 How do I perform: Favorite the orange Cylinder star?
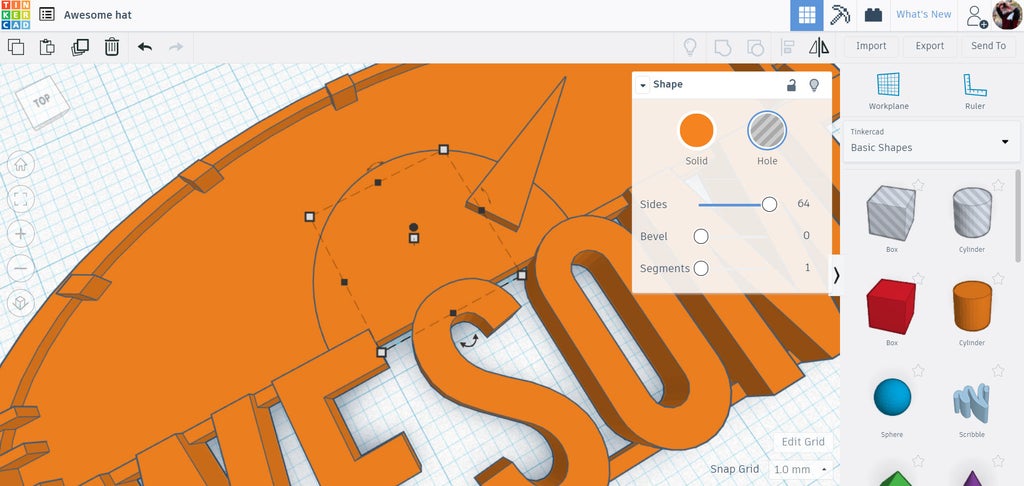tap(998, 278)
